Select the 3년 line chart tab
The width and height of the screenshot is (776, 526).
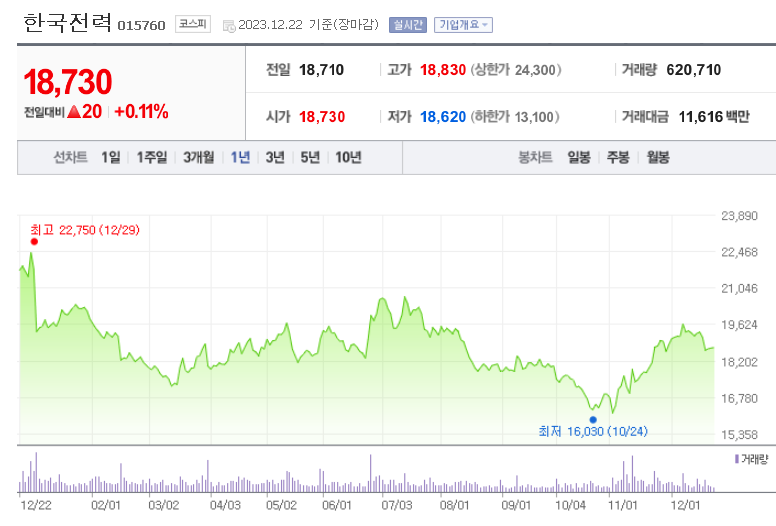point(275,157)
